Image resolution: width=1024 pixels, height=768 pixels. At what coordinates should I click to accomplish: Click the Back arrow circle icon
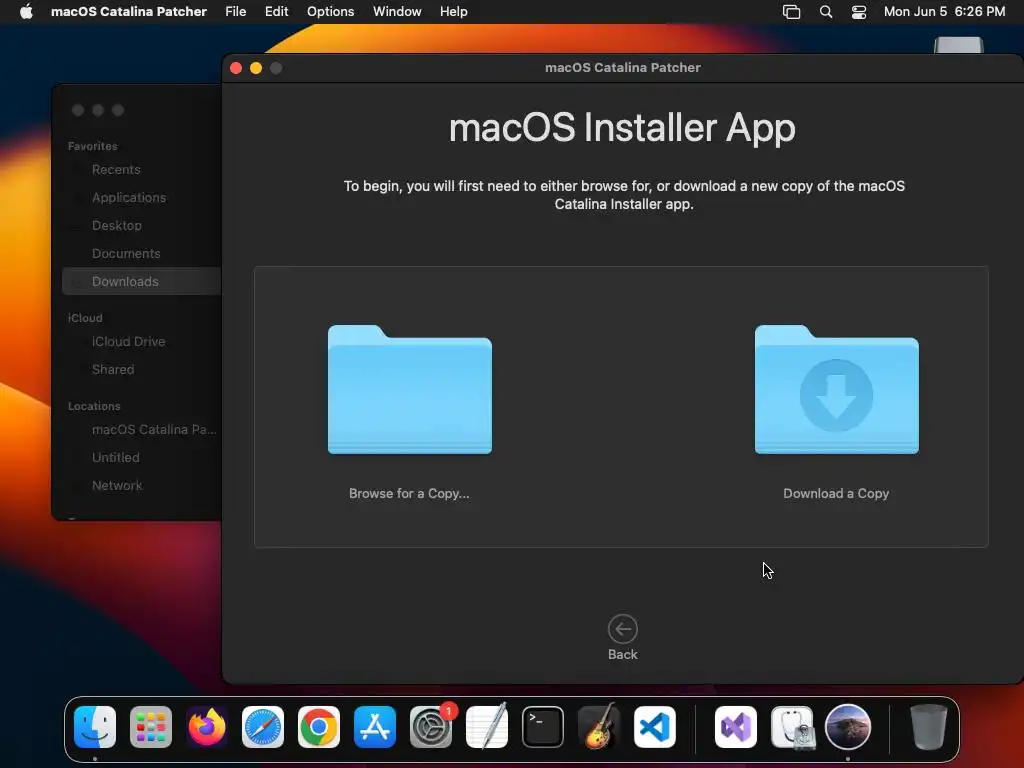point(622,629)
